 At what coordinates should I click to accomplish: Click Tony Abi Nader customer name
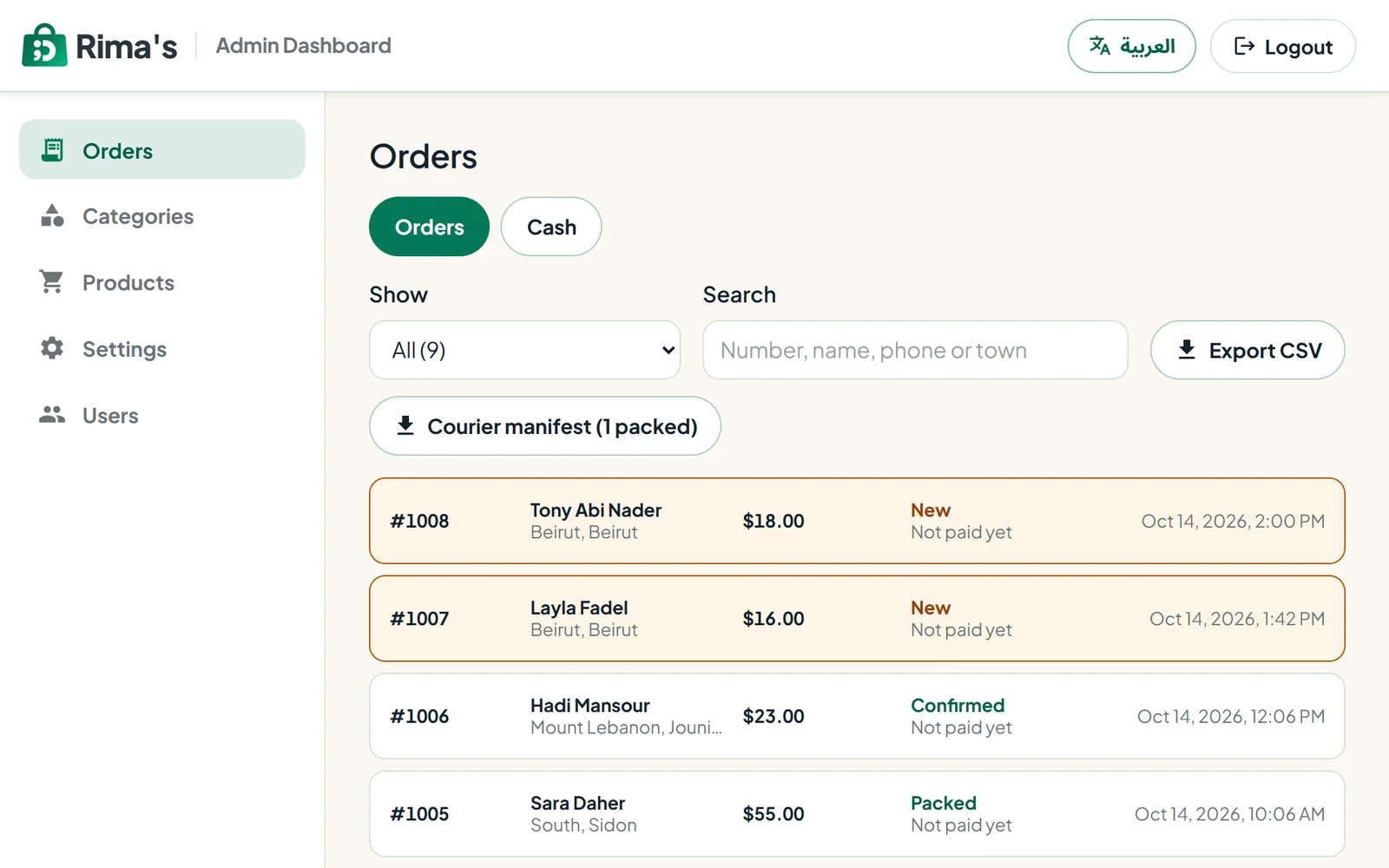click(x=596, y=510)
